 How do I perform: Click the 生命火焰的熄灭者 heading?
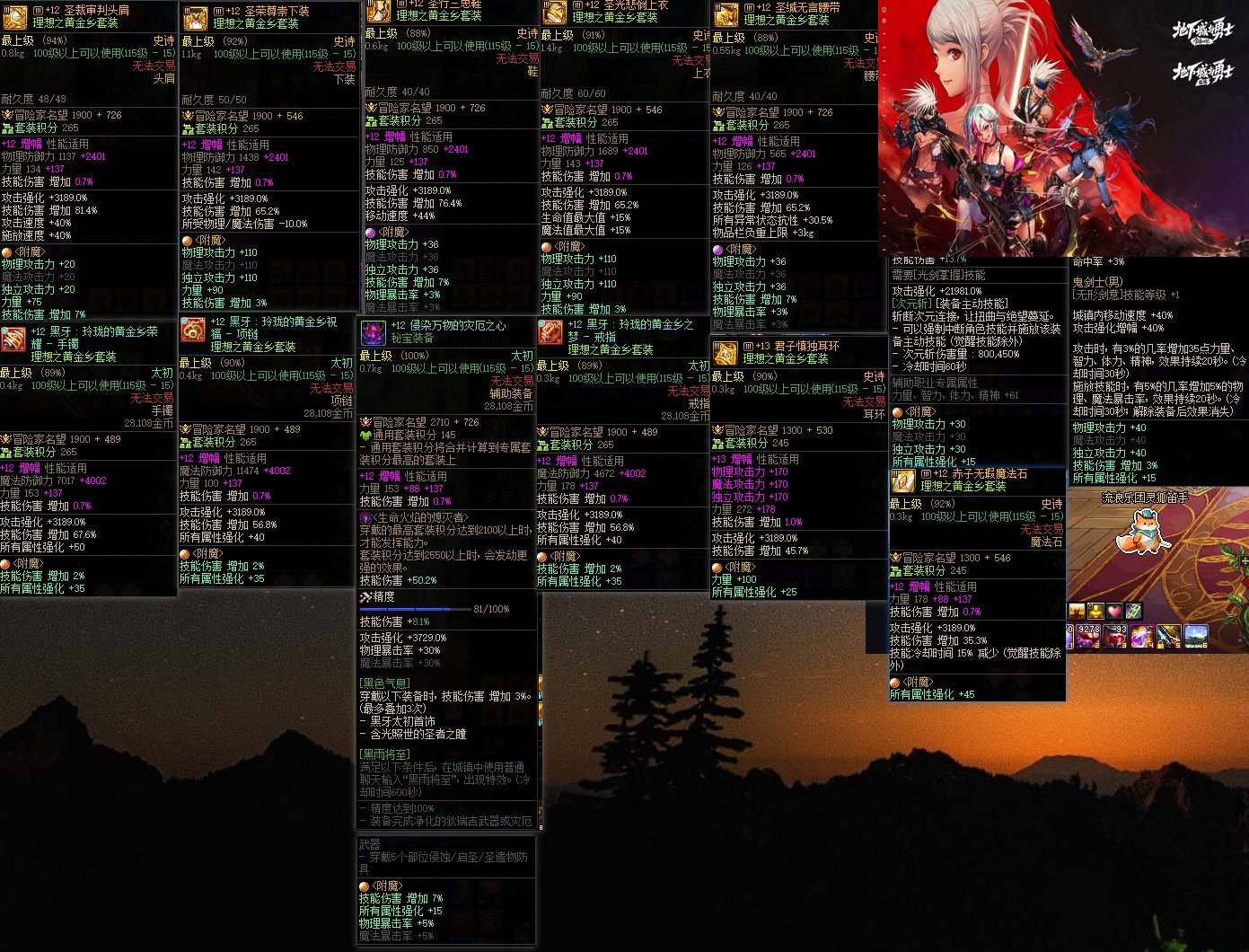[421, 518]
